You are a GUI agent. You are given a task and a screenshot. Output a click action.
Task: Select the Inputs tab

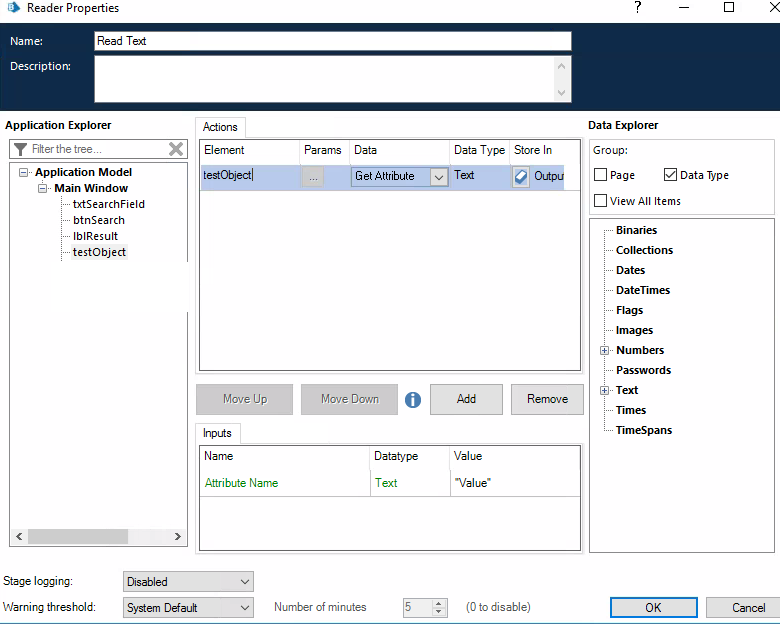coord(217,433)
